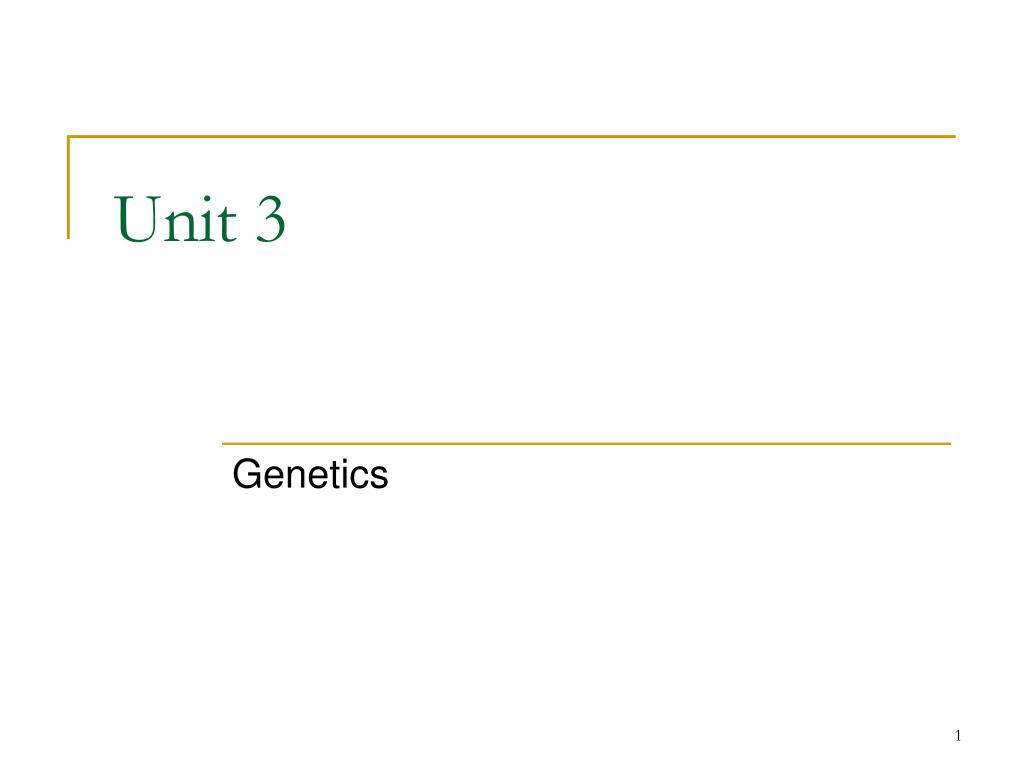Select the gold vertical bar beside the title
Screen dimensions: 1024x768
69,187
